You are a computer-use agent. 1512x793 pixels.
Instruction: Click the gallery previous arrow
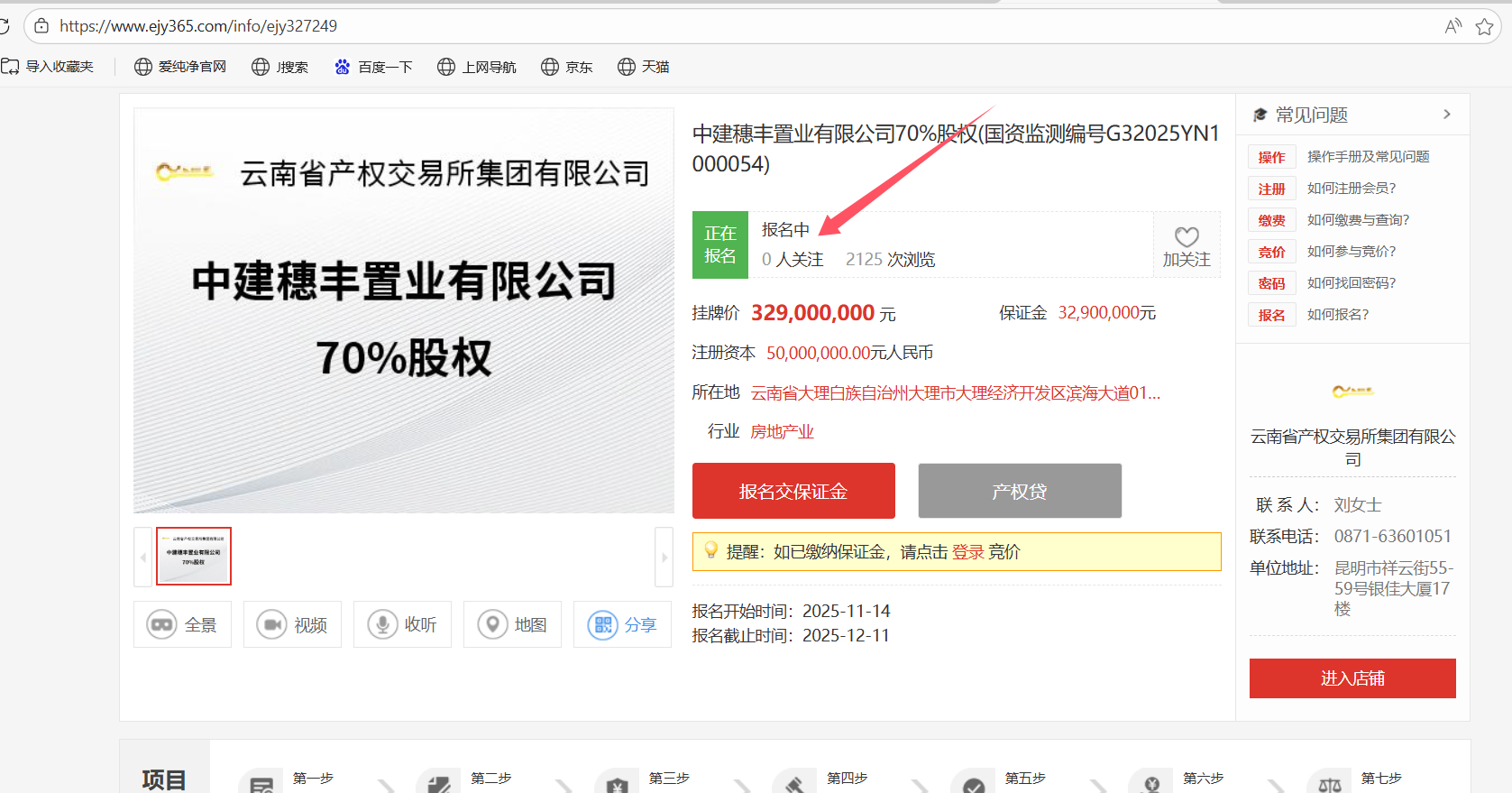(142, 557)
